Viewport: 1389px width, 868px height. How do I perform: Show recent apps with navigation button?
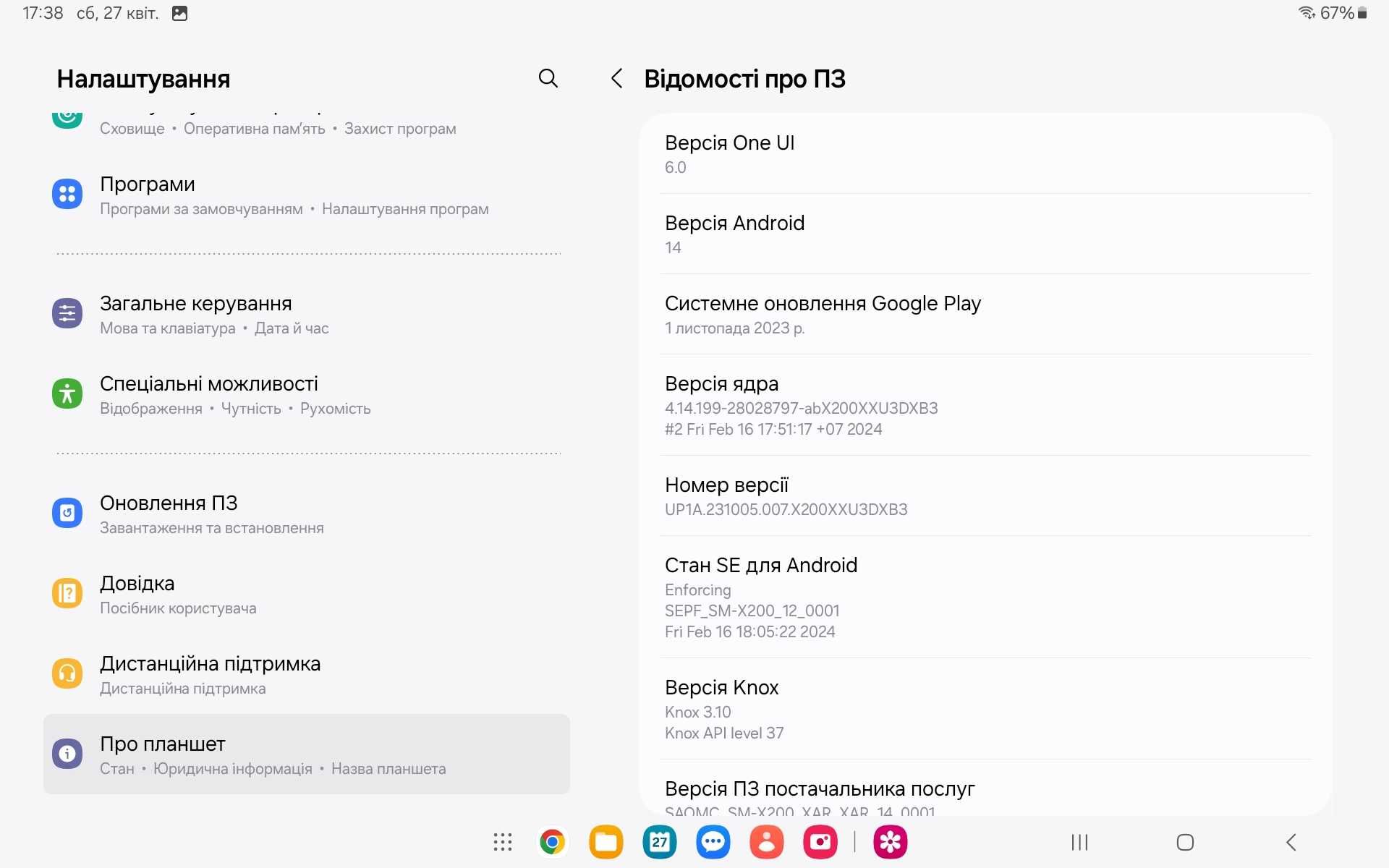1079,842
